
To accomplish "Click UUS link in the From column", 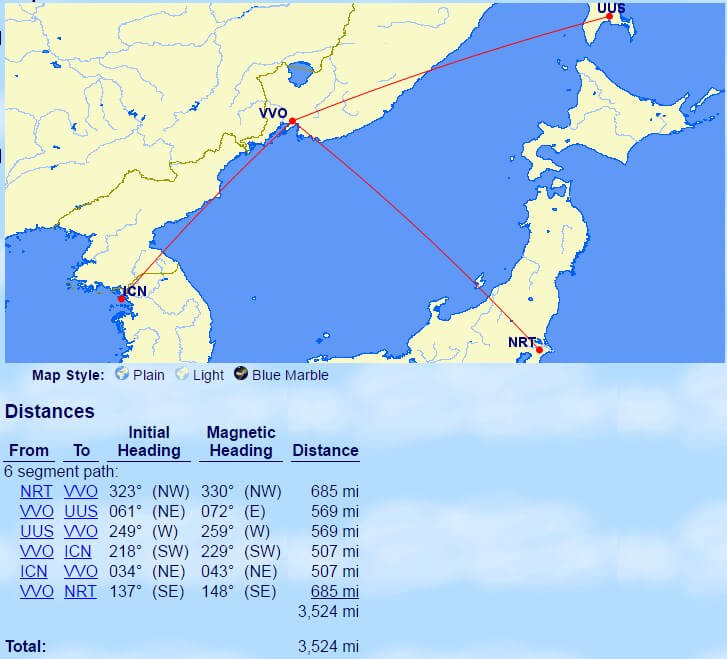I will 36,531.
